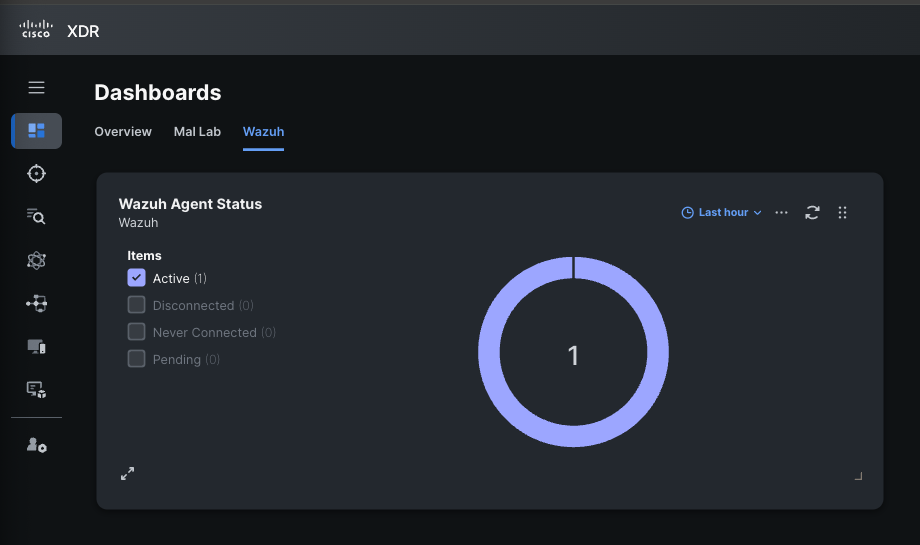
Task: Click the atom Intelligence sidebar icon
Action: click(x=37, y=260)
